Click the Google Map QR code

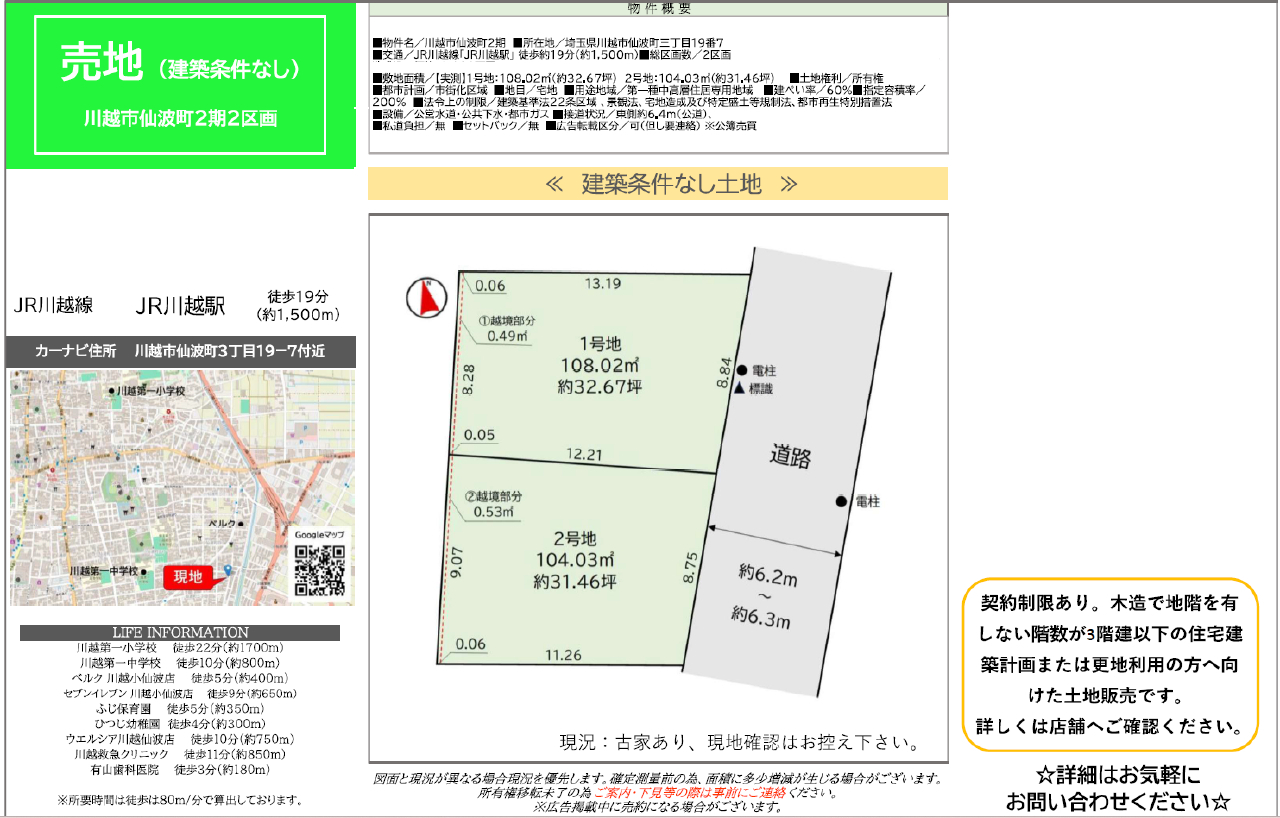coord(319,570)
